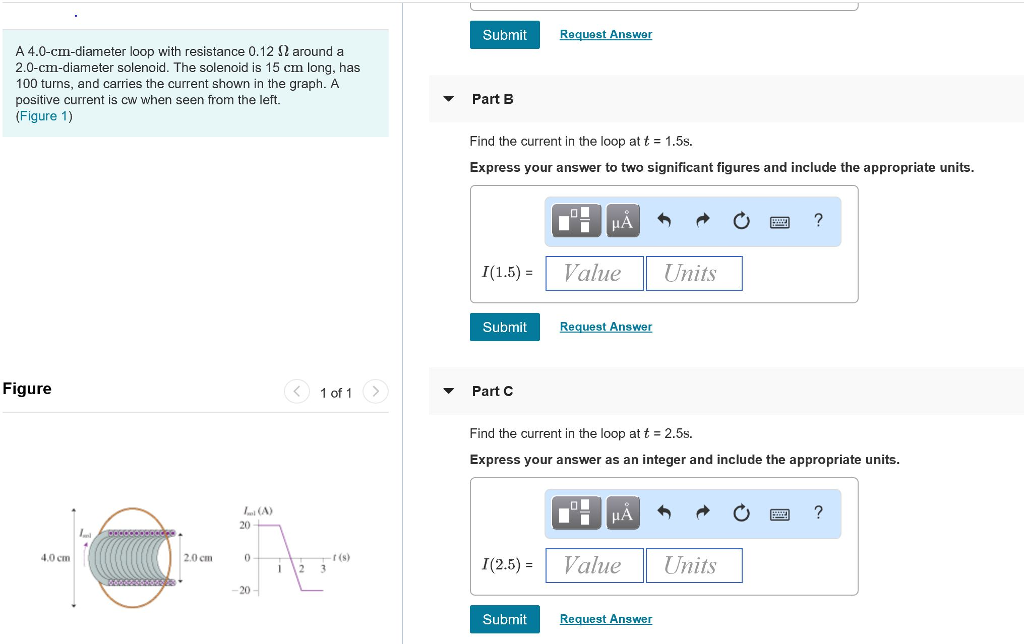Submit the Part B answer
Screen dimensions: 1024x644
(x=504, y=326)
